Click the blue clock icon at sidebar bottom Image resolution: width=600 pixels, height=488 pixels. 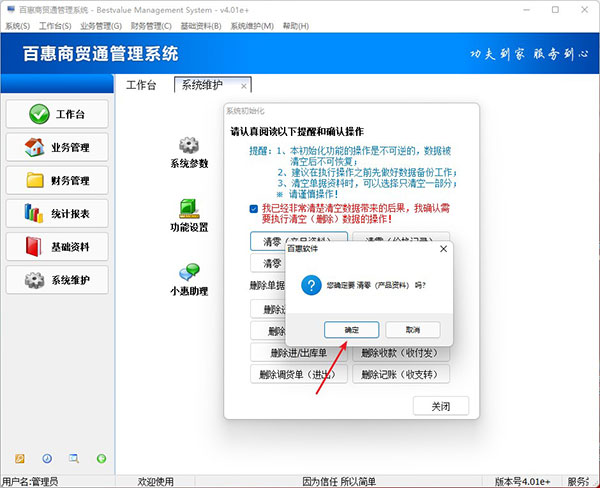coord(47,458)
